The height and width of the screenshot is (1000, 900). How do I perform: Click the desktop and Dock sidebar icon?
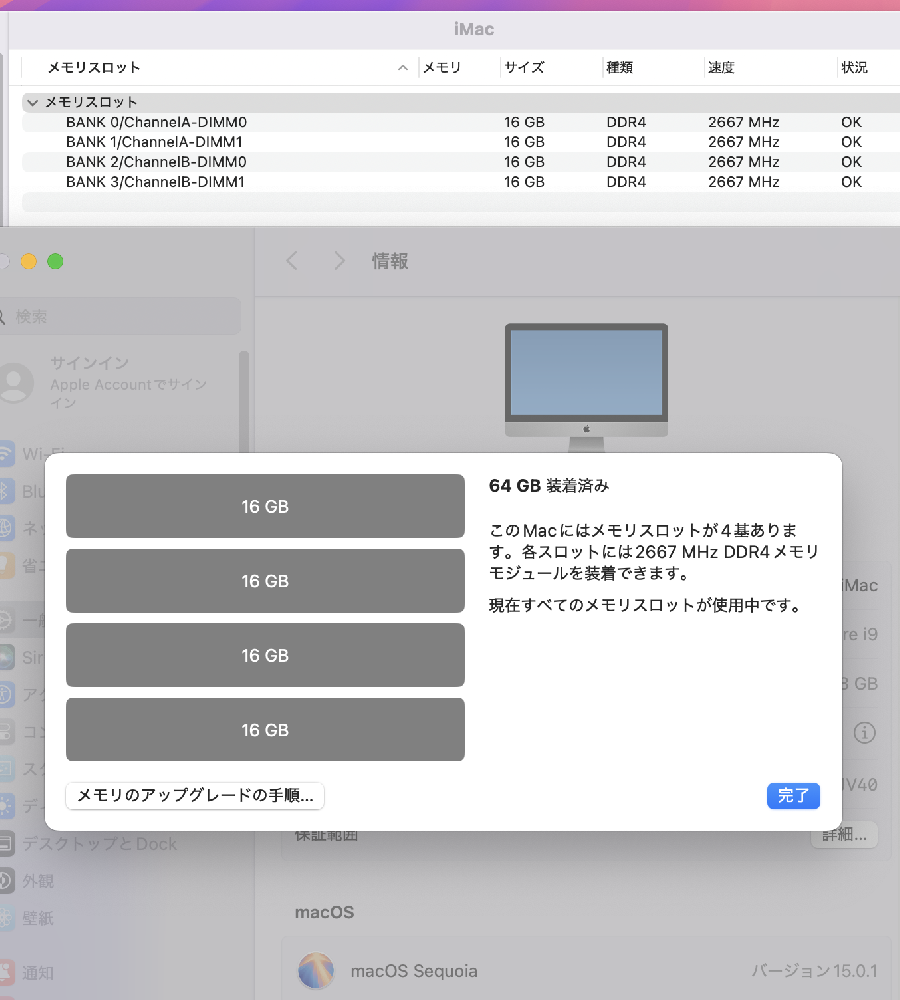6,843
